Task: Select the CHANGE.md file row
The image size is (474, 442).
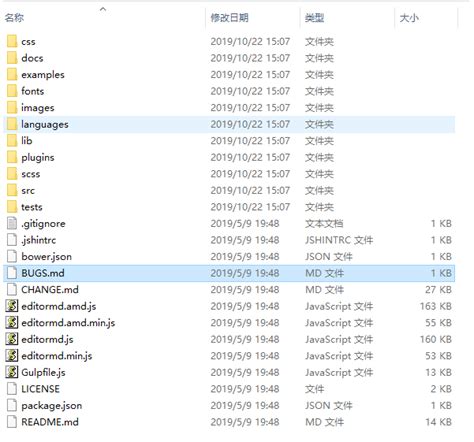Action: [x=229, y=290]
